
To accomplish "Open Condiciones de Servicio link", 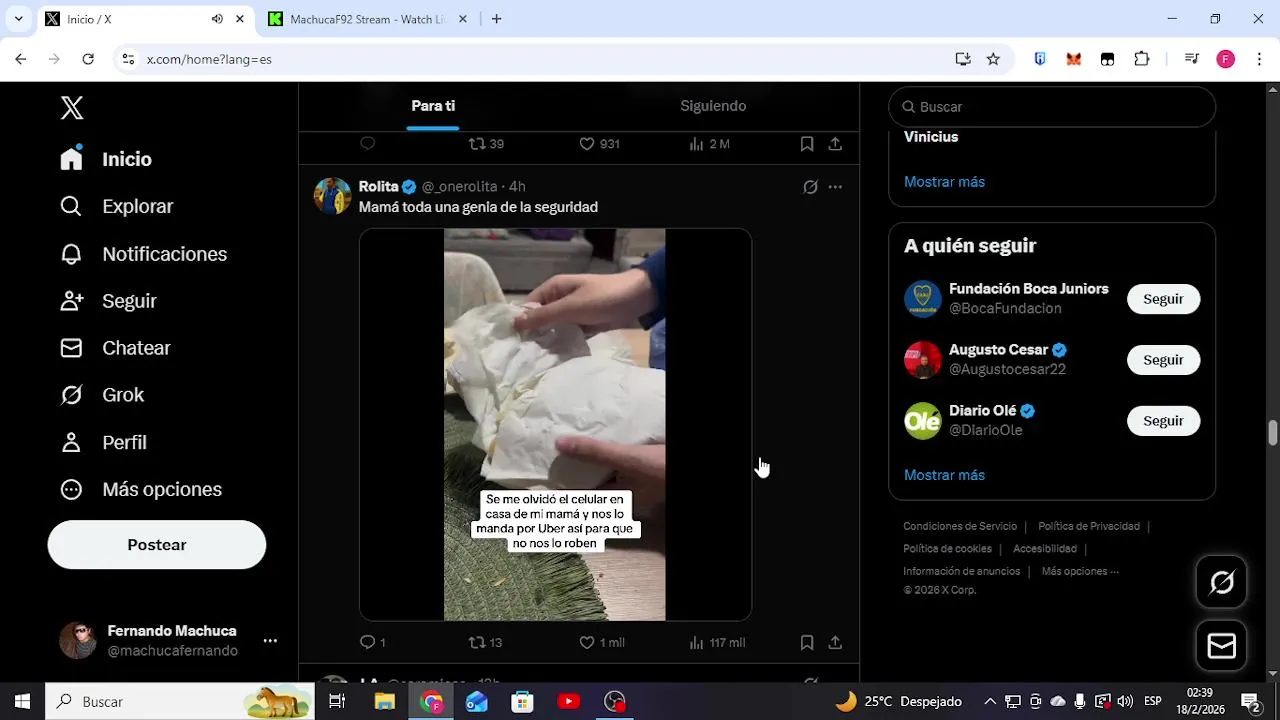I will click(960, 526).
